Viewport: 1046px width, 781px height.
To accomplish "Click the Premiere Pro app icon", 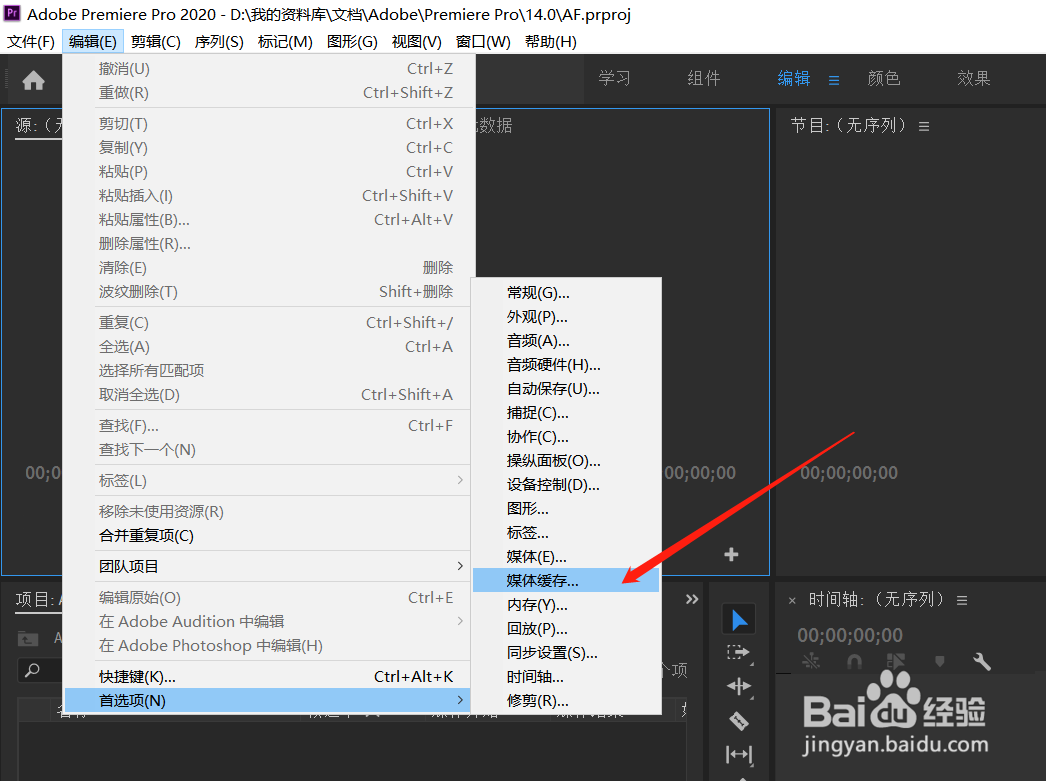I will 12,13.
